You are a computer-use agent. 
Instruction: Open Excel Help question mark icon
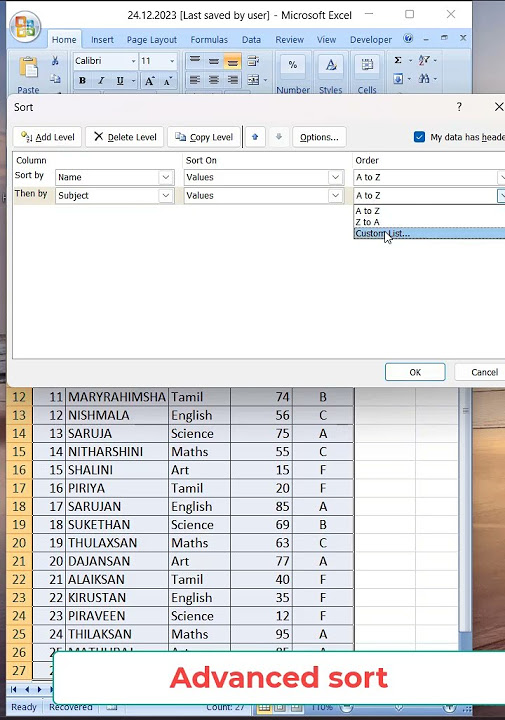(x=408, y=38)
